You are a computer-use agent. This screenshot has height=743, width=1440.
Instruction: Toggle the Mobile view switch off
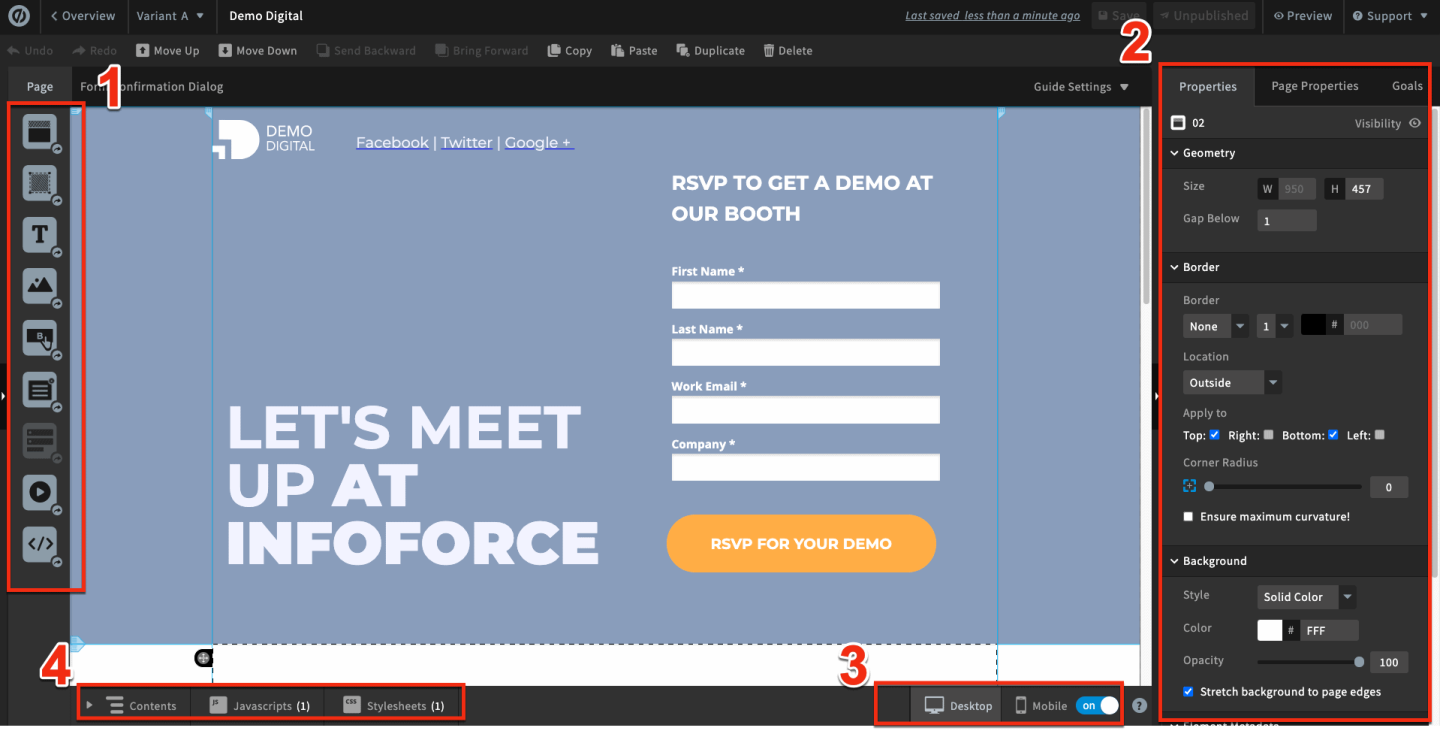pos(1097,706)
